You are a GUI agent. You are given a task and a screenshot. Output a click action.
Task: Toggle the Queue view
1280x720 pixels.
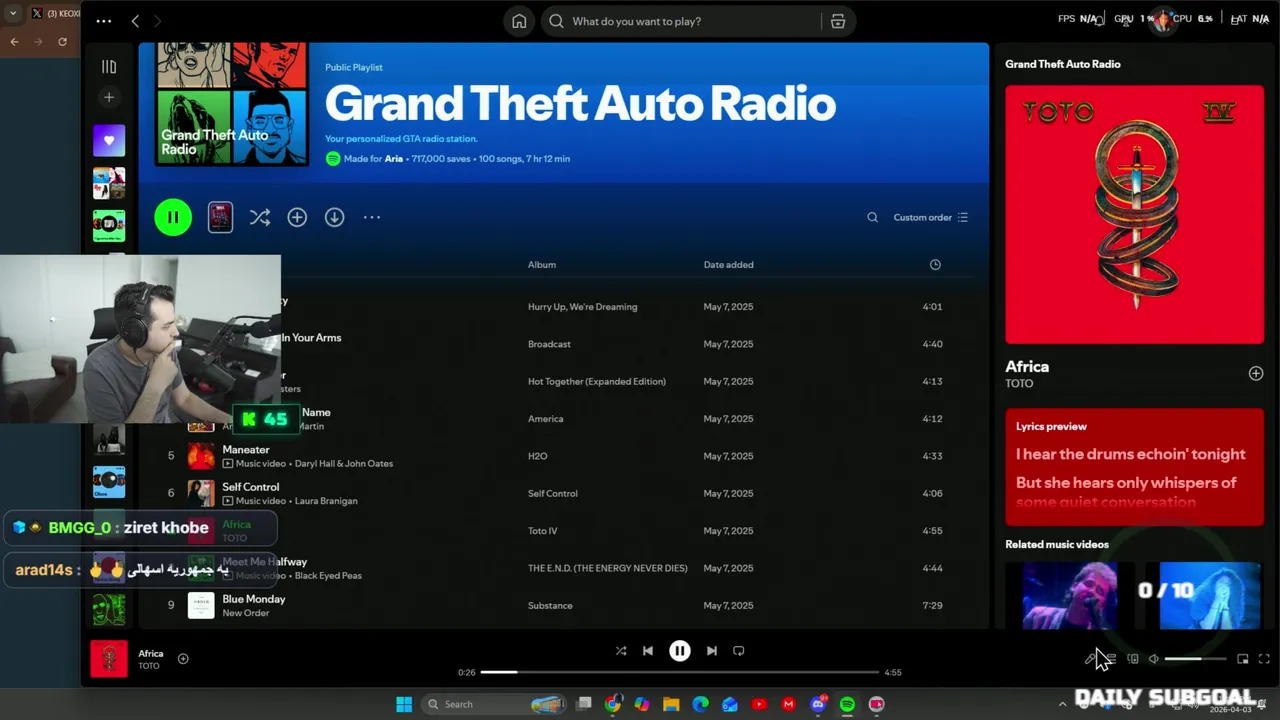click(1110, 659)
